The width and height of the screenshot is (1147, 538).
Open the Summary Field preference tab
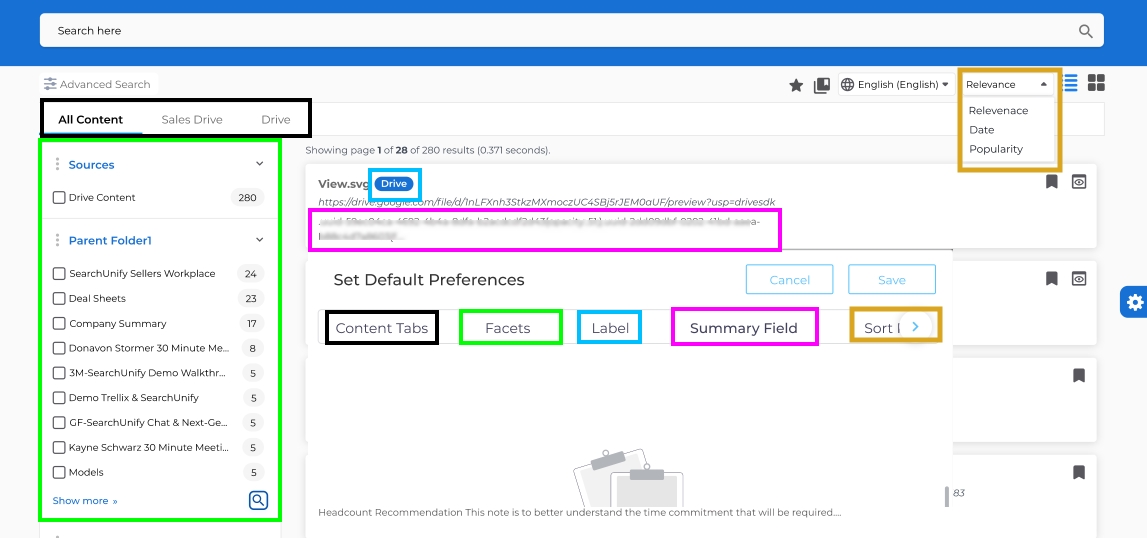(x=743, y=328)
